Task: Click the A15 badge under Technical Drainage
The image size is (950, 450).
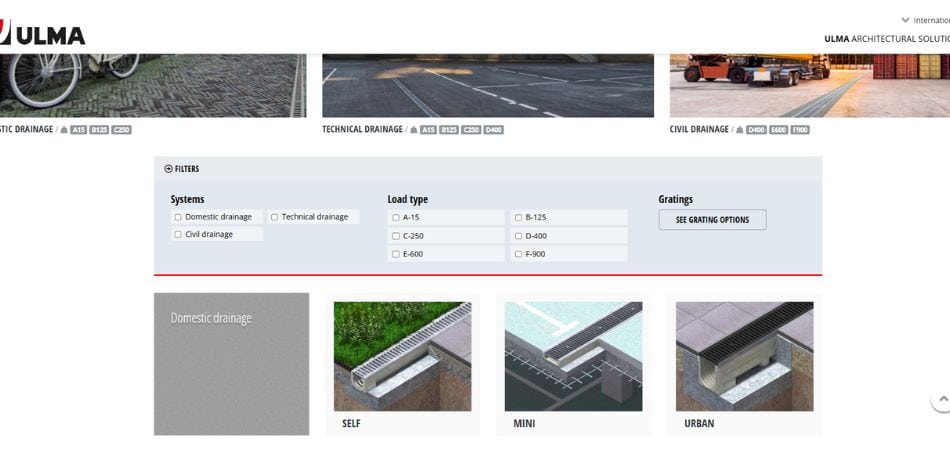Action: 428,130
